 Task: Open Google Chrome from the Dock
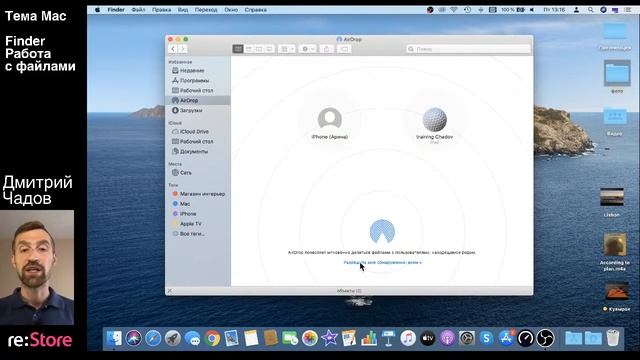[212, 338]
